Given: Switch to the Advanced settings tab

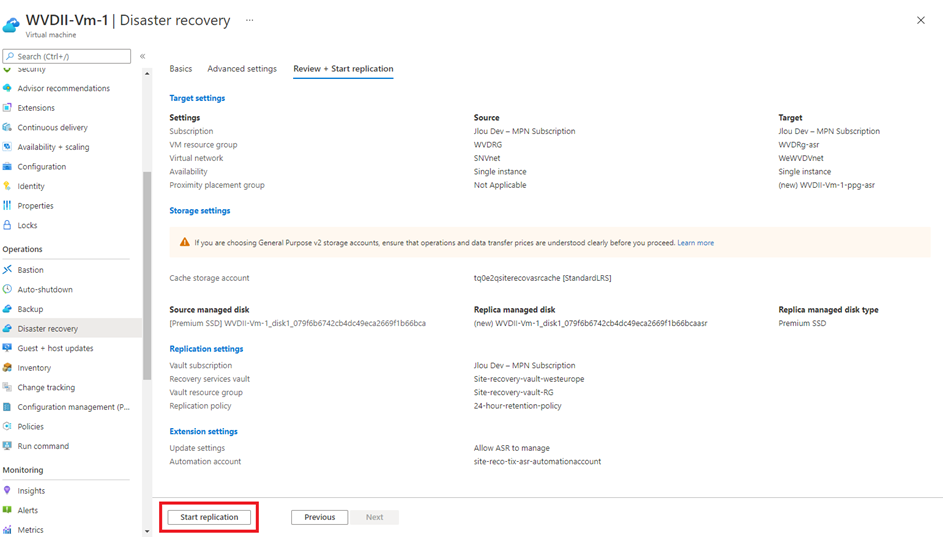Looking at the screenshot, I should [242, 69].
